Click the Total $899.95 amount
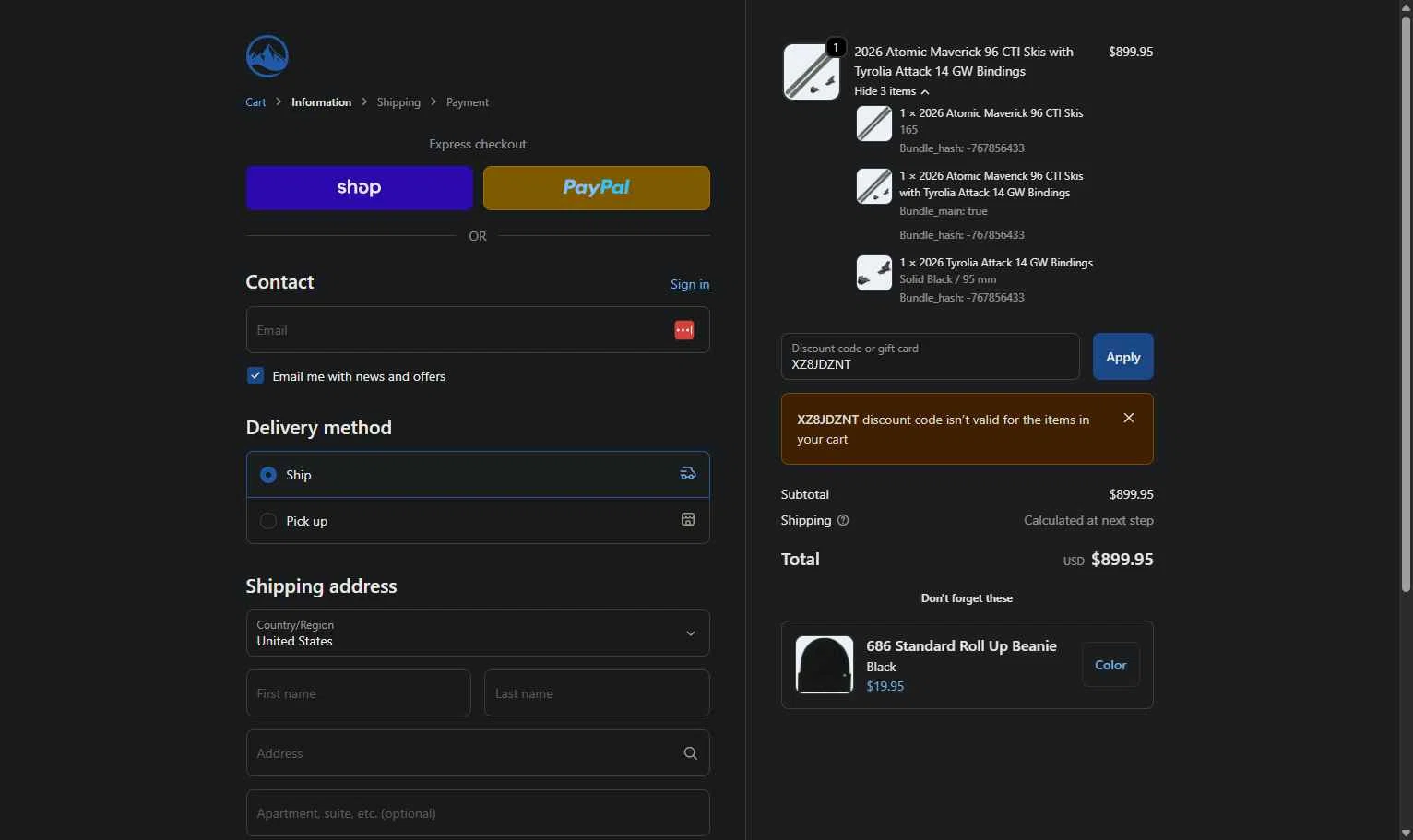The width and height of the screenshot is (1413, 840). tap(1122, 560)
